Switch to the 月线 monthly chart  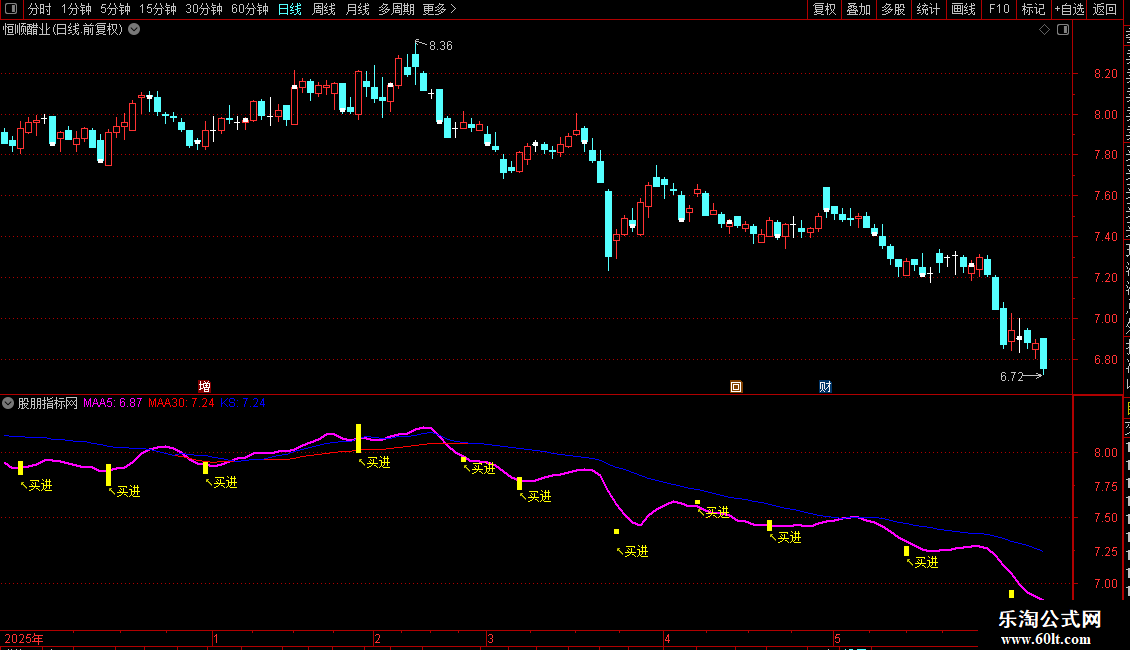[357, 9]
